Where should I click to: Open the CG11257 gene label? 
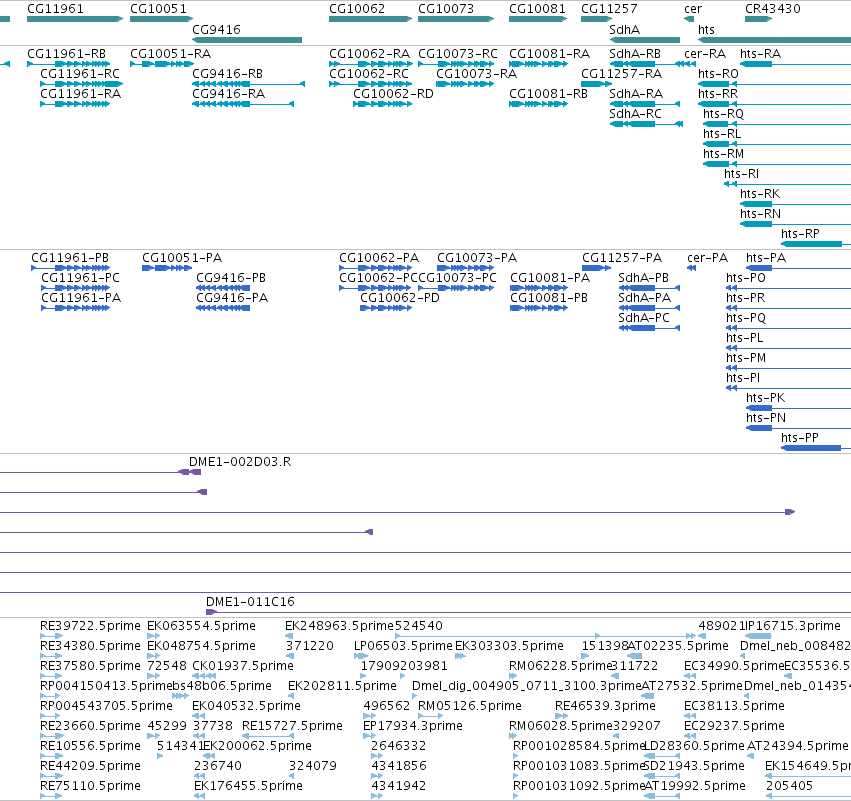(609, 9)
